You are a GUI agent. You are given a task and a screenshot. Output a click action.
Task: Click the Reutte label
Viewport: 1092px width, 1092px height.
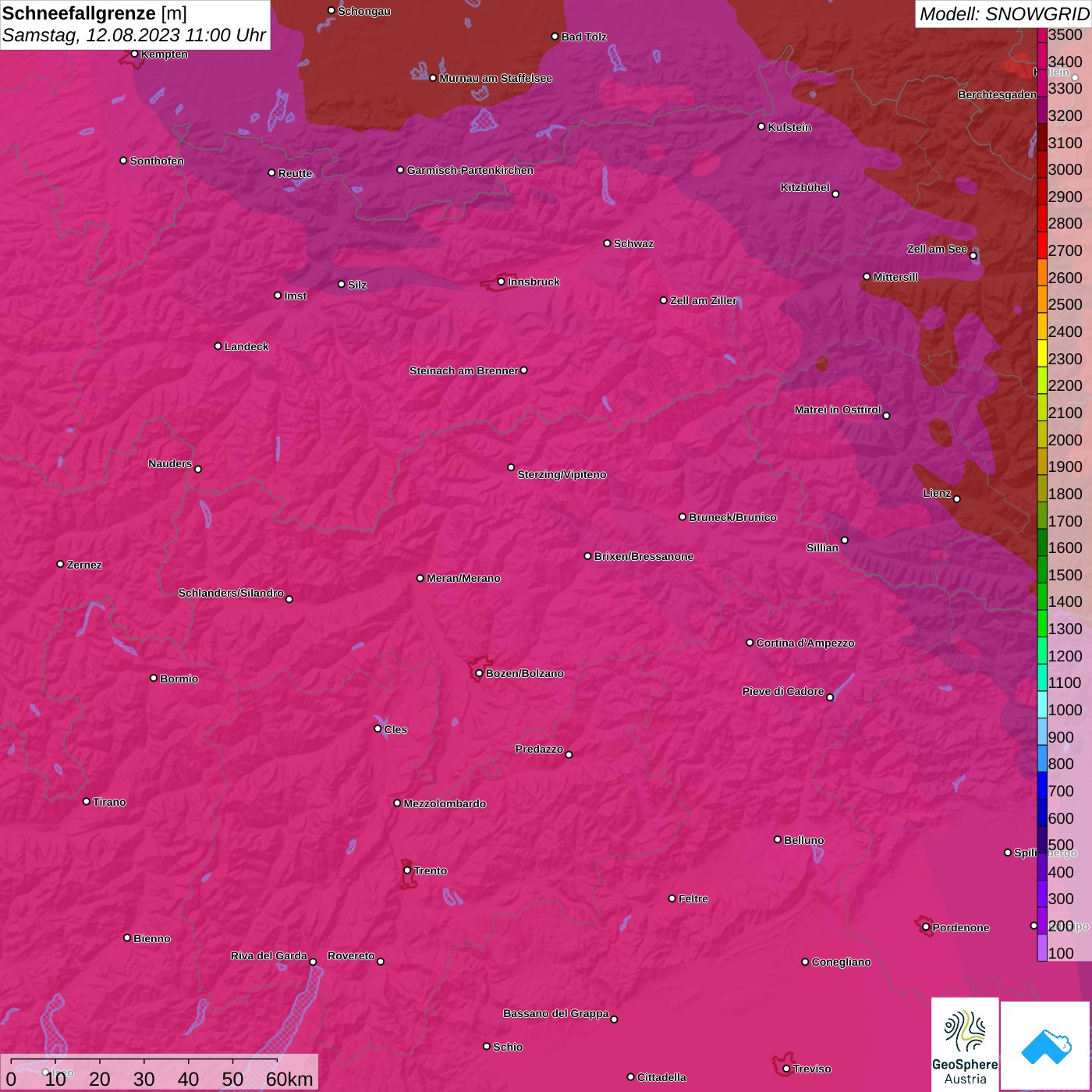(x=295, y=173)
